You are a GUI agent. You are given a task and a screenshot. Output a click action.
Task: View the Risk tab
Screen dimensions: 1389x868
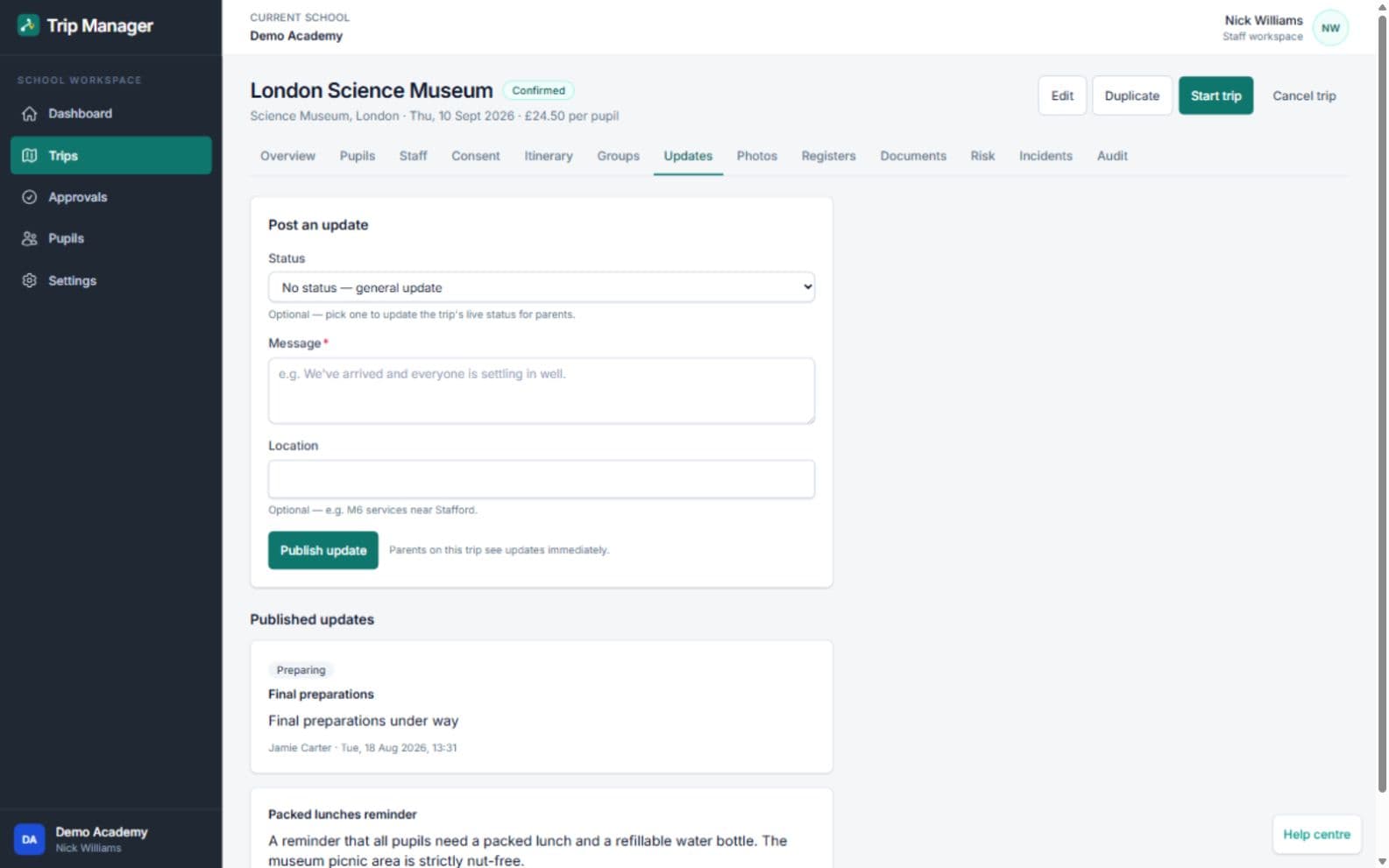tap(982, 156)
